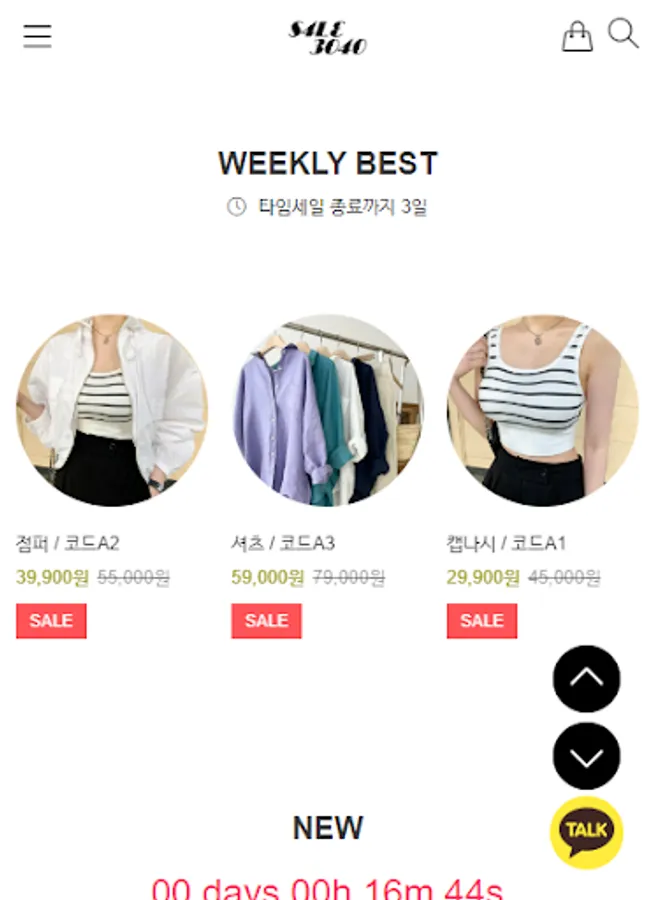The image size is (654, 900).
Task: Open product title 캡나시 / 코드A1
Action: click(506, 543)
